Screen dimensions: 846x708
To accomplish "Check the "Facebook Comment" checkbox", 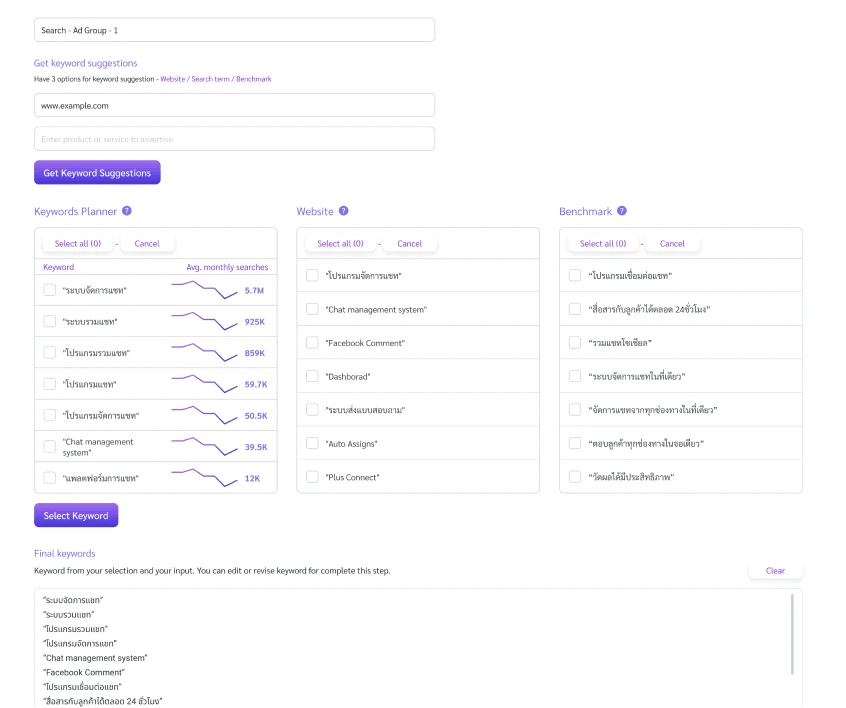I will pos(313,341).
